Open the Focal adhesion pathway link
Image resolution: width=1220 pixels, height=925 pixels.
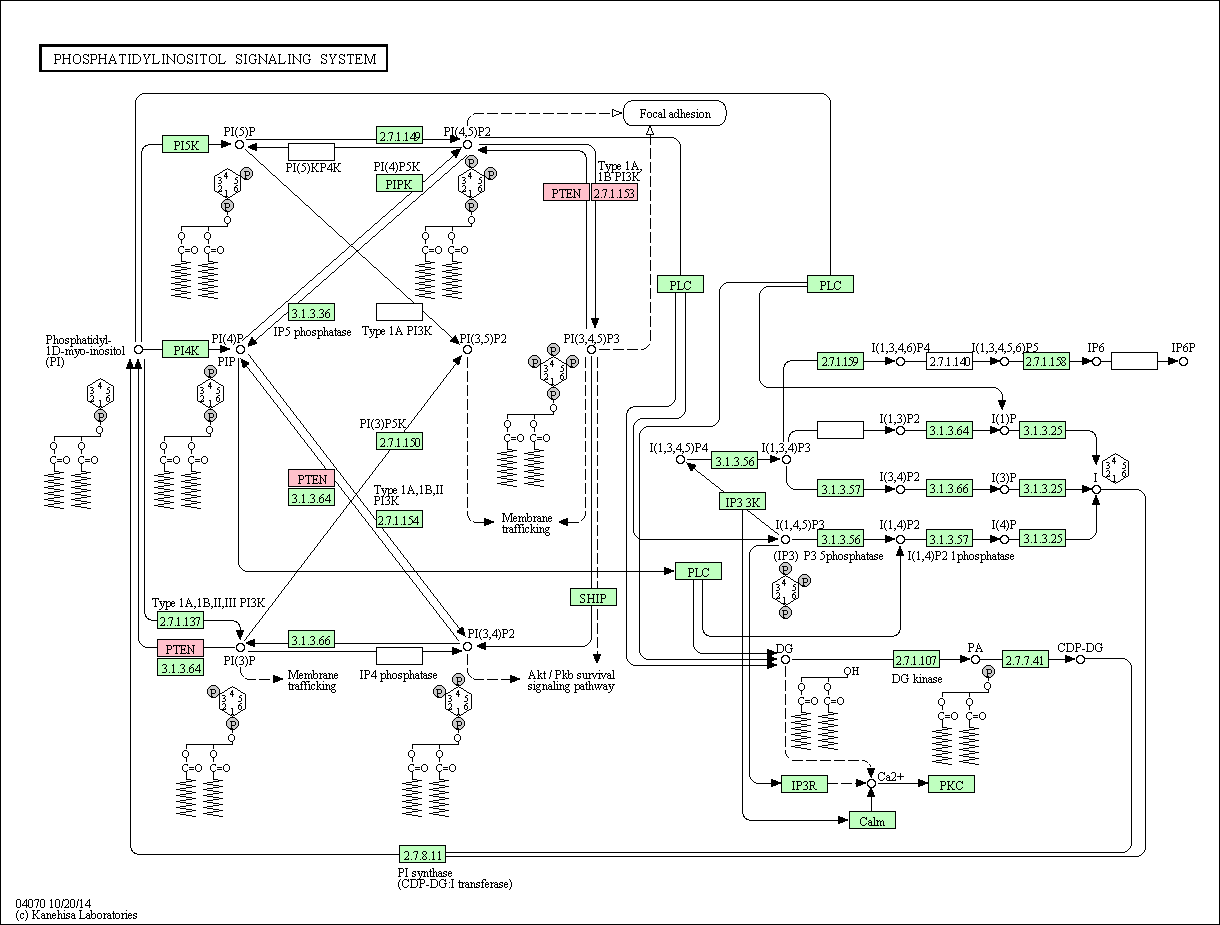[x=675, y=113]
